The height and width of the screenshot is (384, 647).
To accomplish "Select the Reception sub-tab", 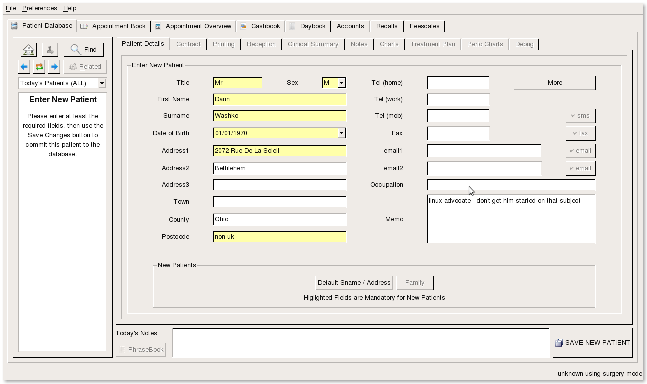I will [260, 44].
